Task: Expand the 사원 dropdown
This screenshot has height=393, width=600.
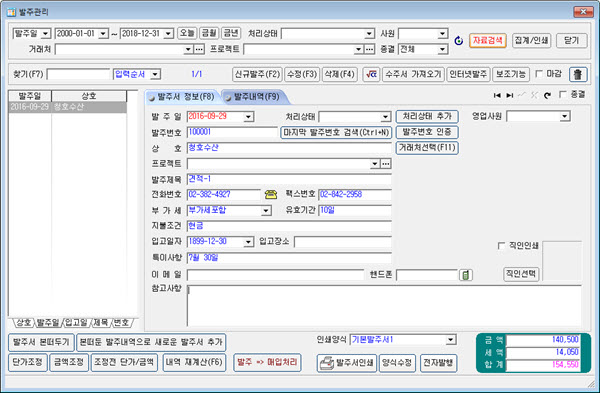Action: coord(442,34)
